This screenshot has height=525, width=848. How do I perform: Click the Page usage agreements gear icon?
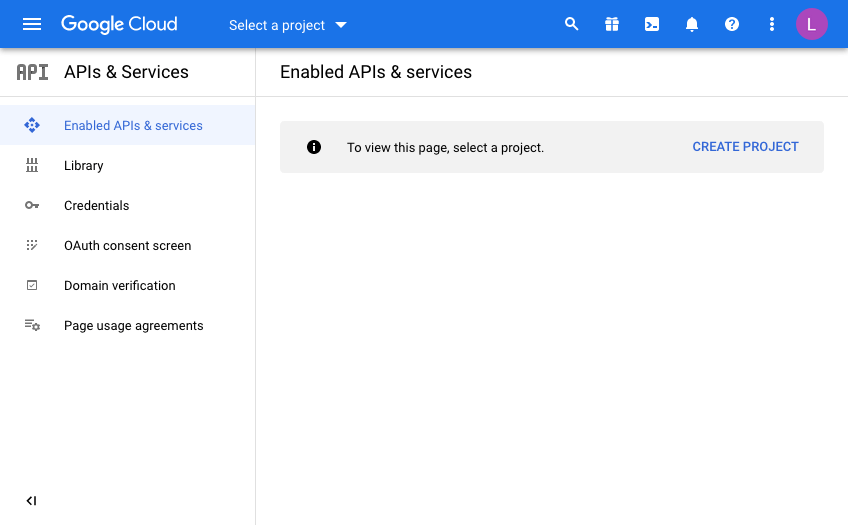point(32,325)
